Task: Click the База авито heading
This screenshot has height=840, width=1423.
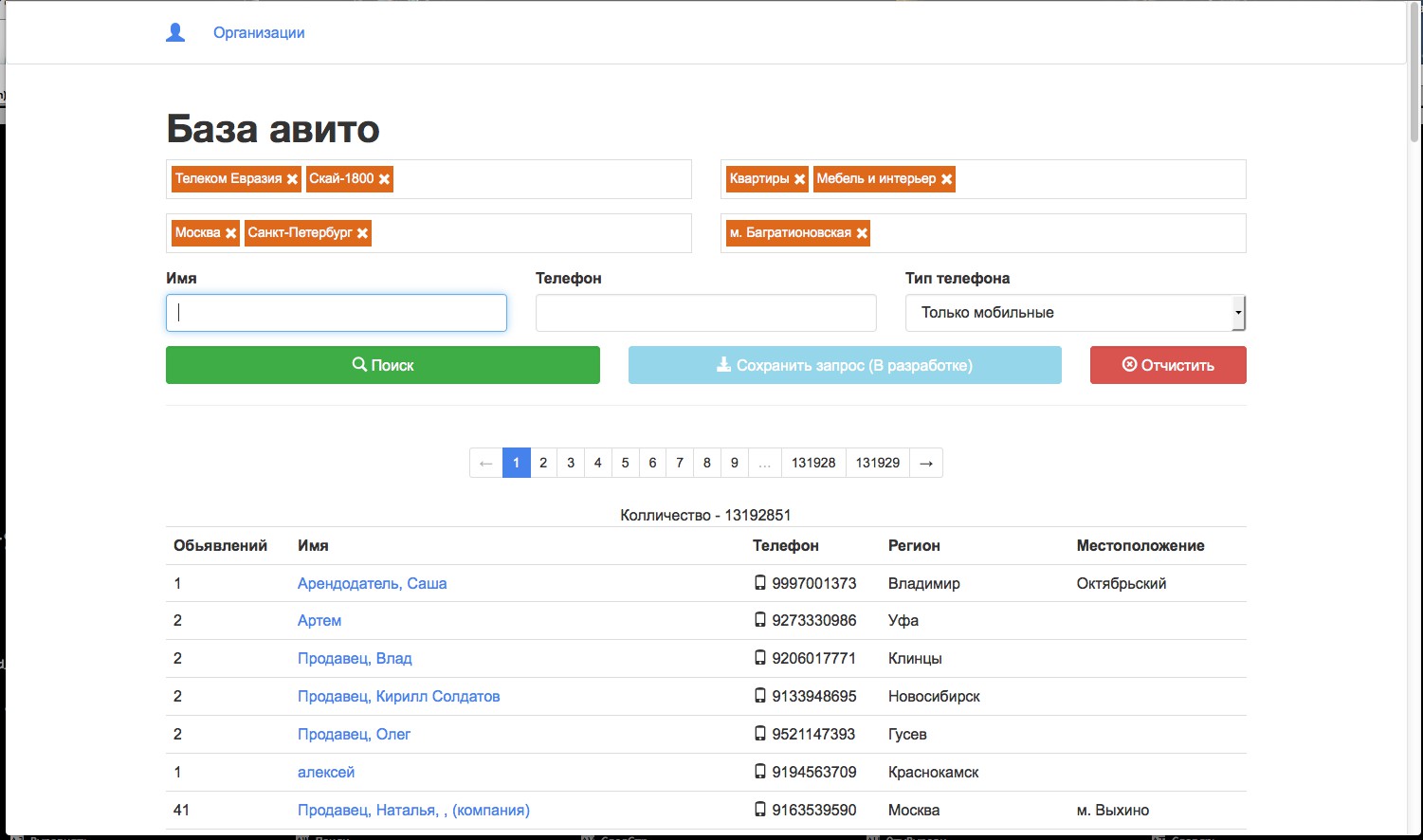Action: click(x=273, y=129)
